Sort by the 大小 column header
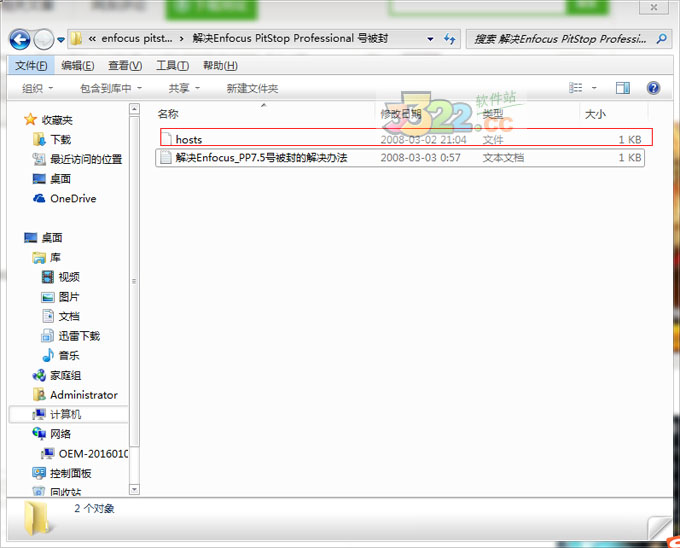Image resolution: width=680 pixels, height=548 pixels. click(x=595, y=114)
